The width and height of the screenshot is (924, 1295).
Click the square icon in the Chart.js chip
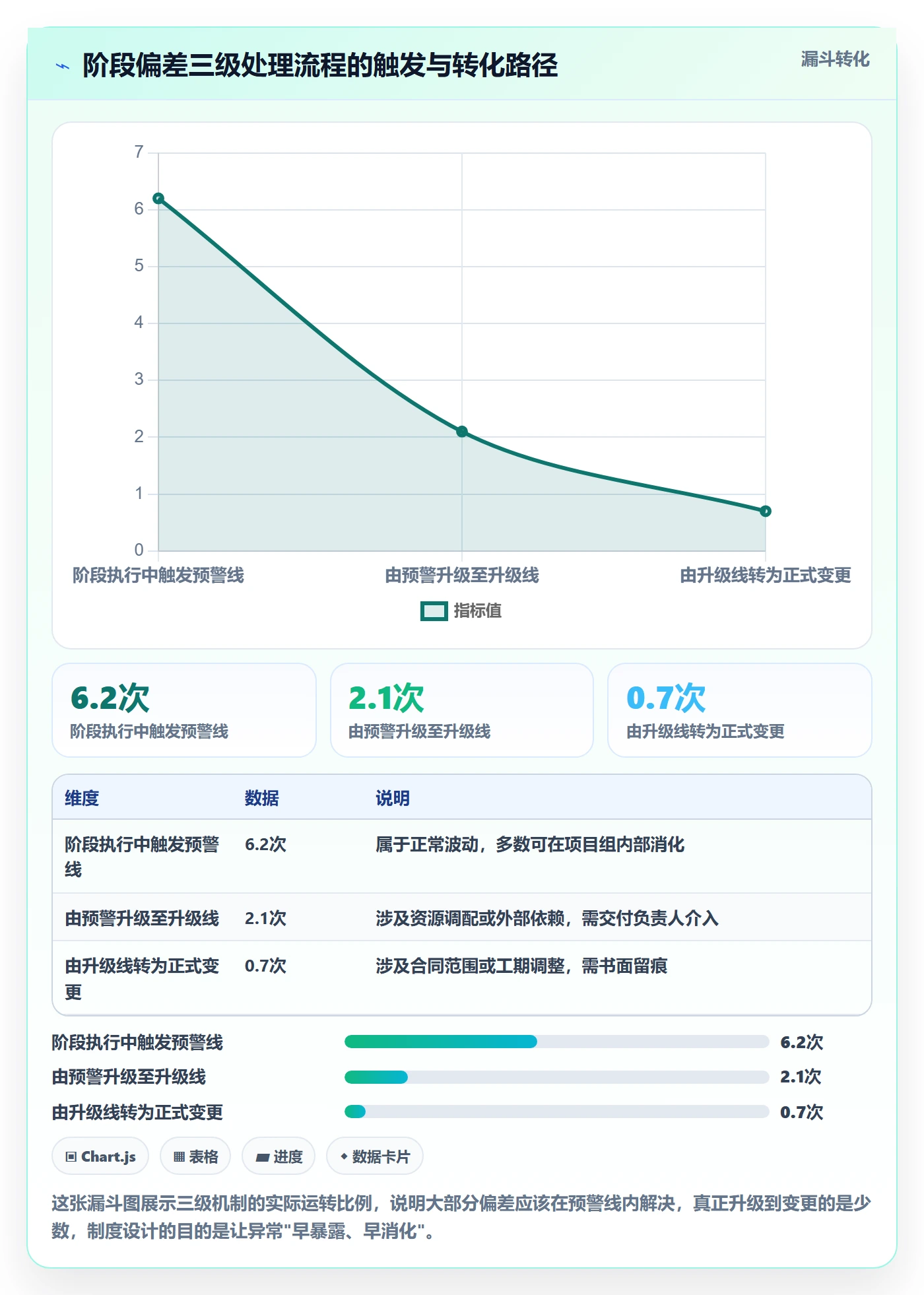pos(71,1157)
